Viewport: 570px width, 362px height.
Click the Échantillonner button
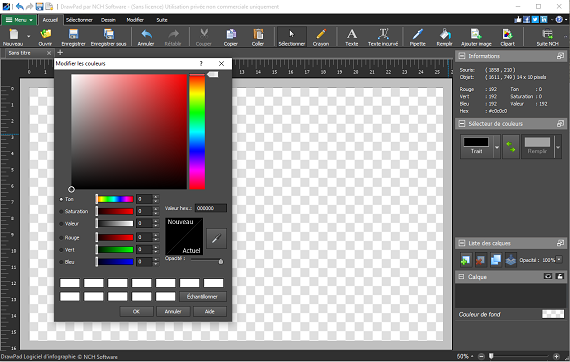point(202,297)
